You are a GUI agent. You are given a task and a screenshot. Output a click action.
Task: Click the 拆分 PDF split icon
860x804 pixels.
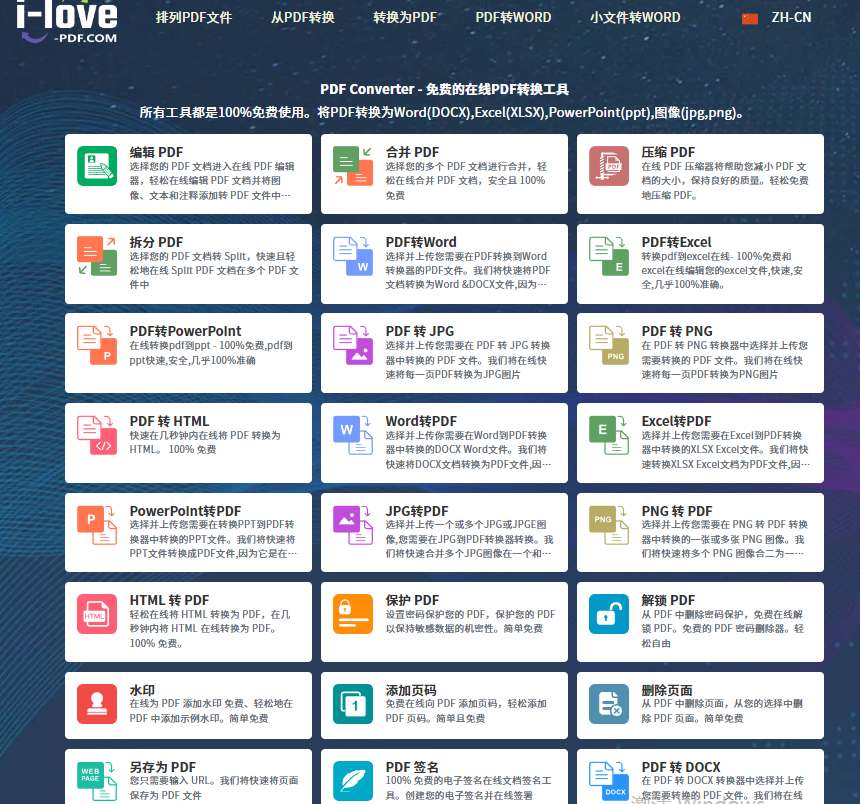tap(97, 256)
